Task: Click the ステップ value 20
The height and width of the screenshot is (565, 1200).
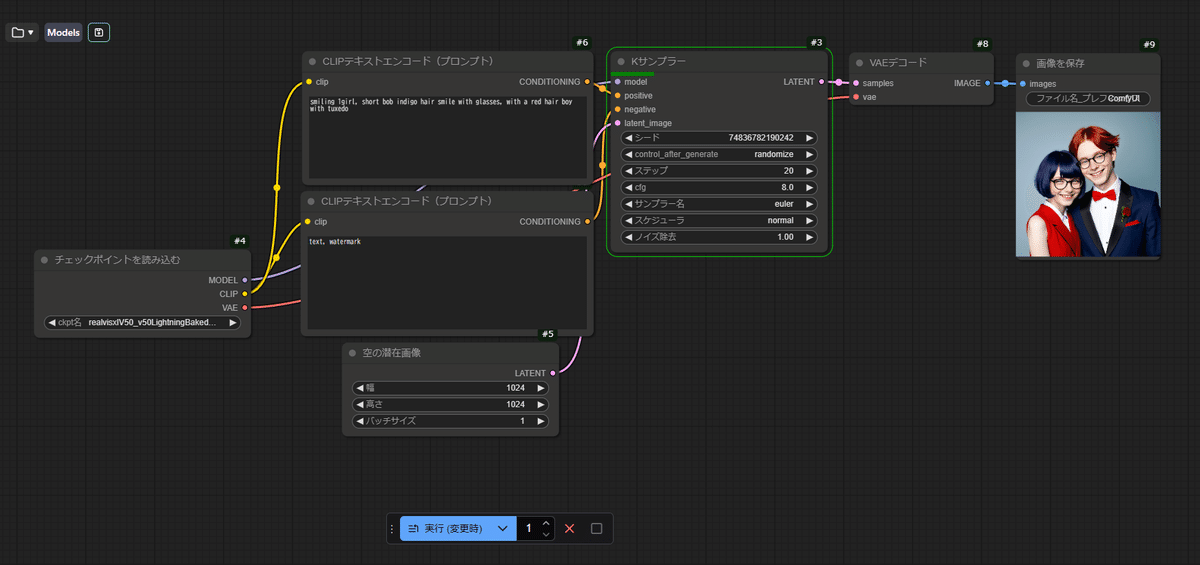Action: tap(788, 171)
